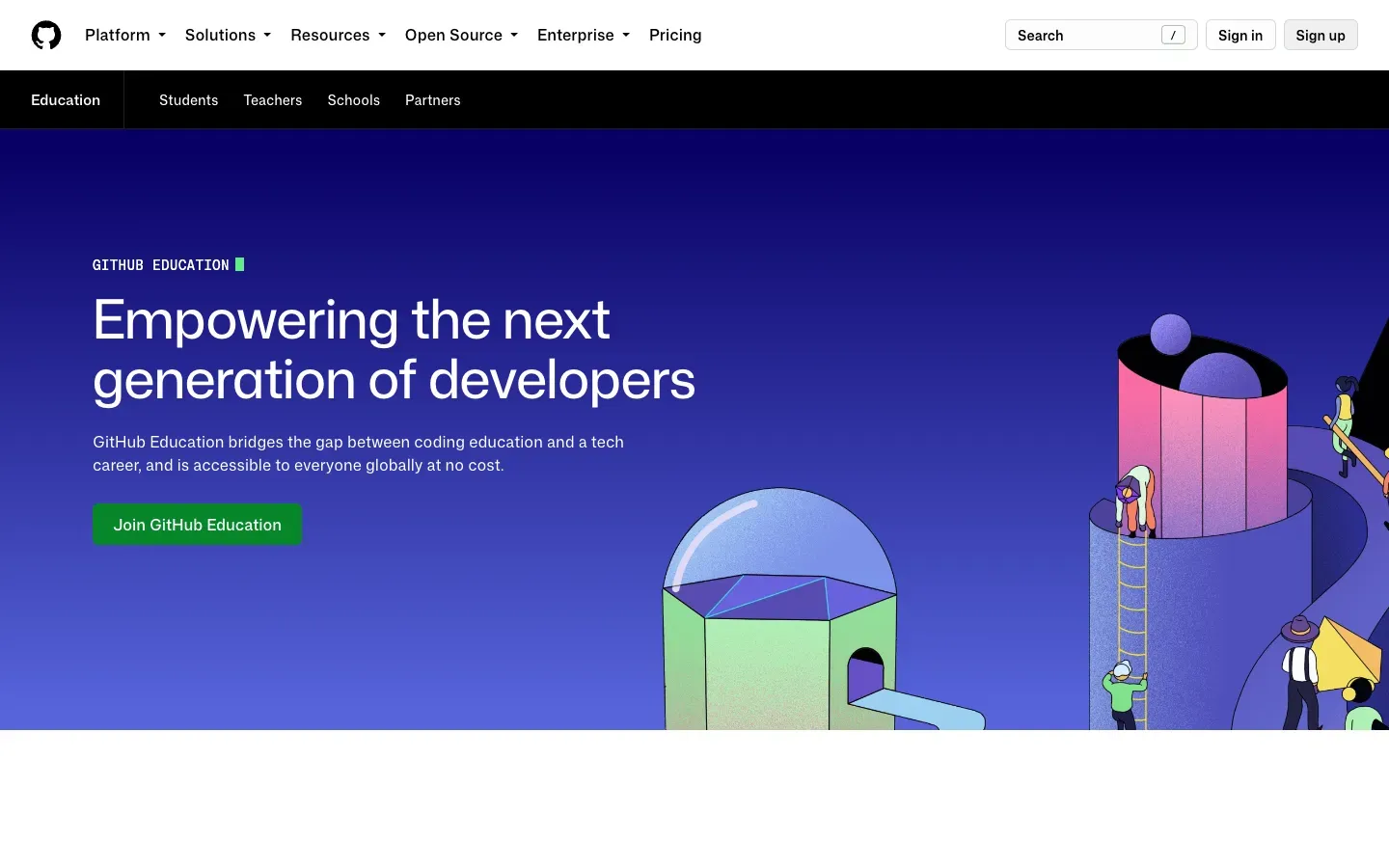Click the GITHUB EDUCATION label text

pos(161,264)
